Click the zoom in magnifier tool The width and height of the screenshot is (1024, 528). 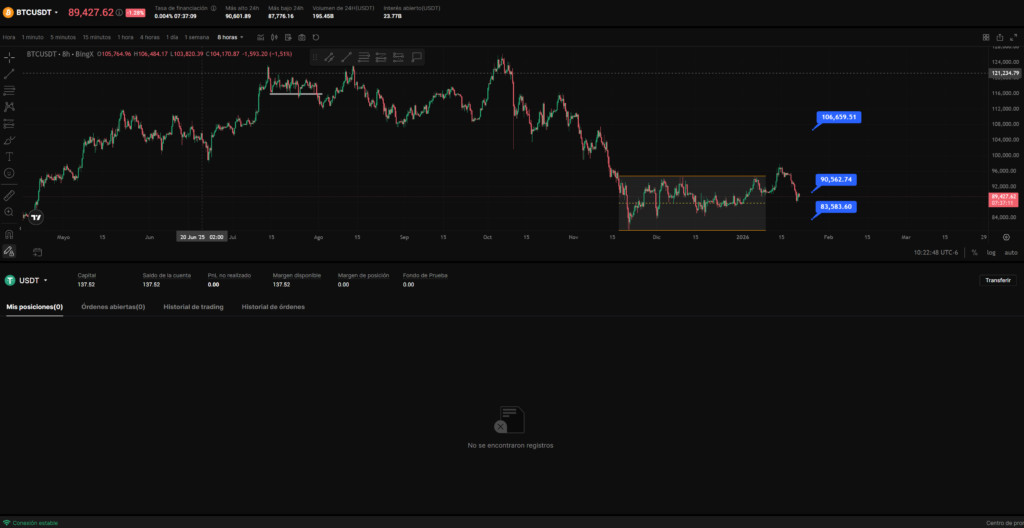[x=9, y=212]
